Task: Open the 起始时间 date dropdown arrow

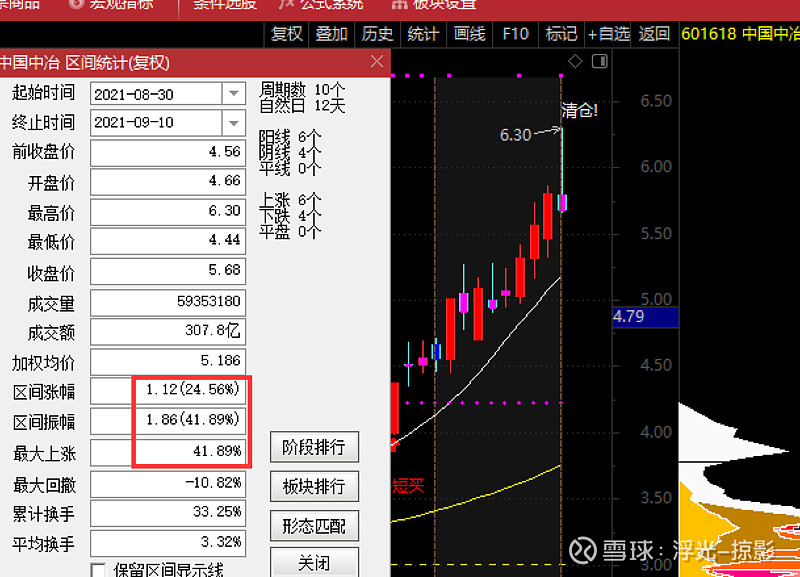Action: point(234,94)
